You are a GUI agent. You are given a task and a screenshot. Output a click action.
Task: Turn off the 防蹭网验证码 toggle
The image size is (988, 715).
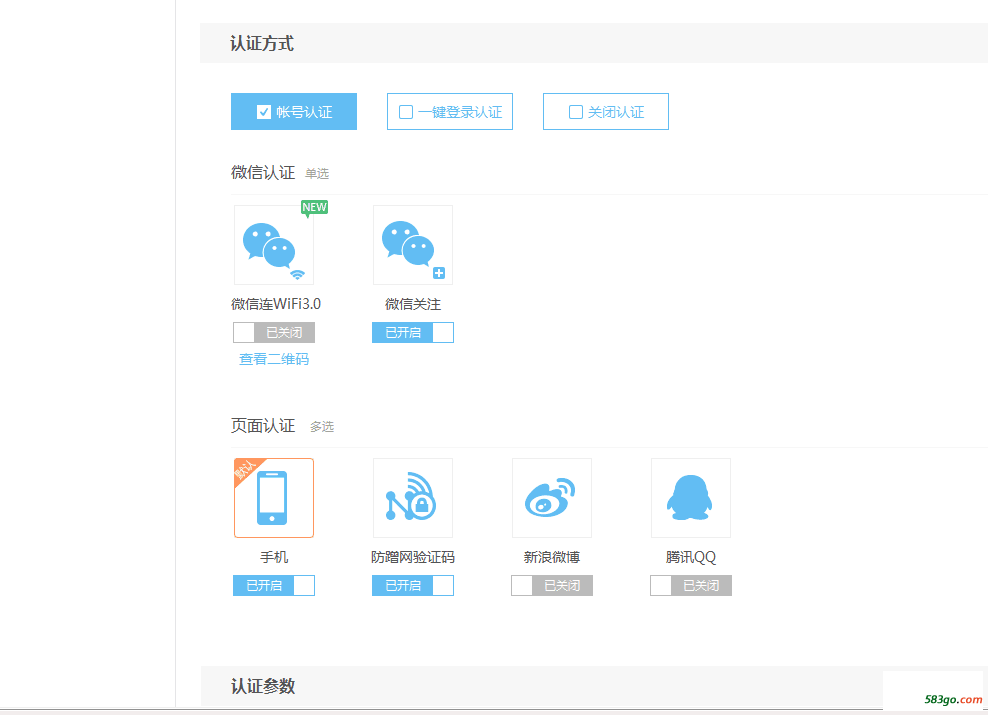pyautogui.click(x=413, y=585)
